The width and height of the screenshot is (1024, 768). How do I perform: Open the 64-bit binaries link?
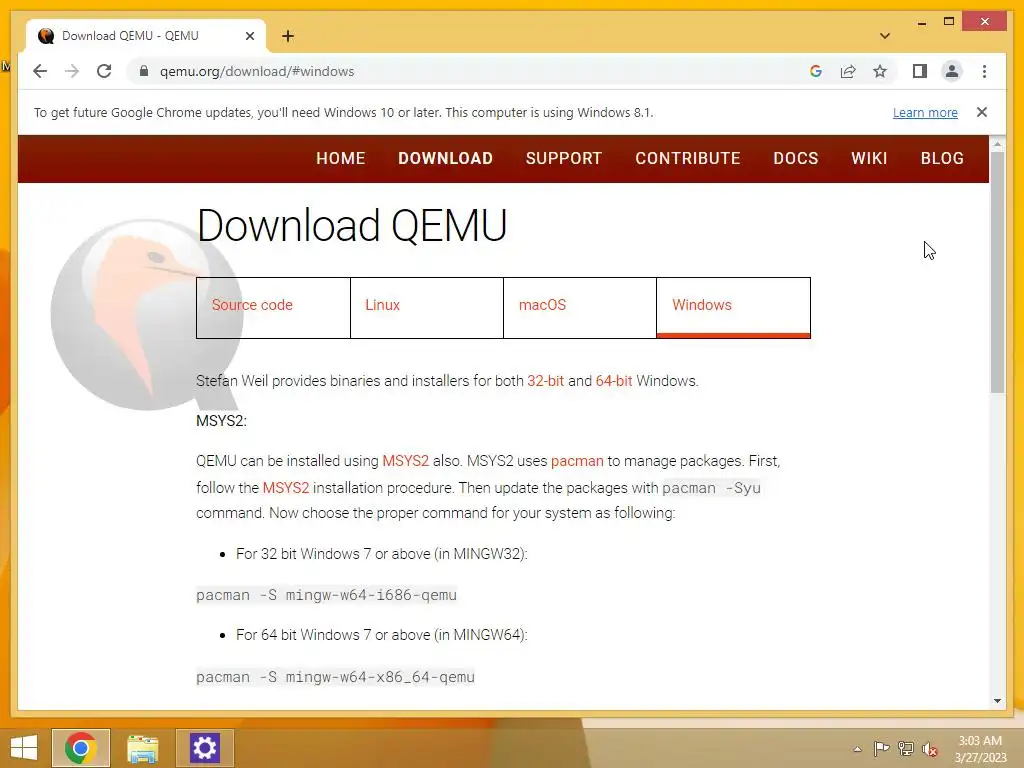[x=613, y=381]
